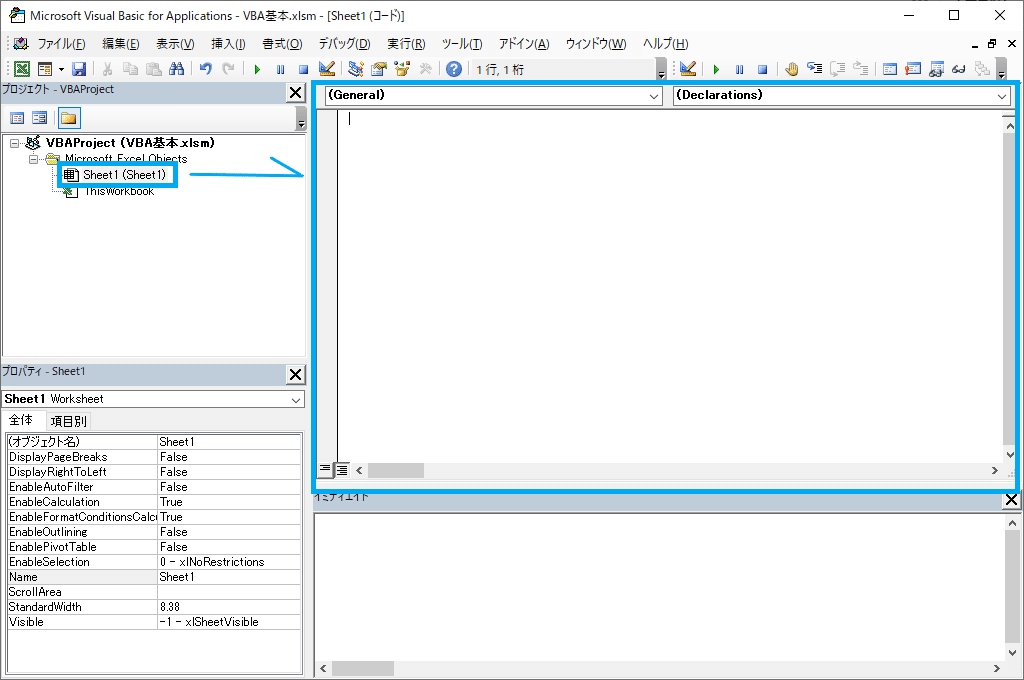Image resolution: width=1024 pixels, height=680 pixels.
Task: Click the ScrollArea property value field
Action: click(229, 592)
